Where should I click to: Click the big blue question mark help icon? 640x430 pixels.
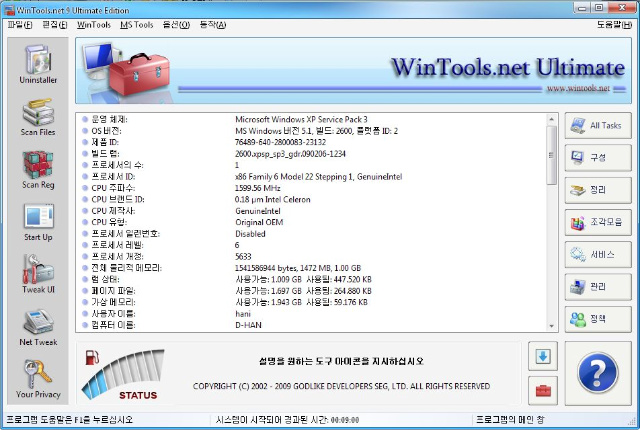coord(598,373)
